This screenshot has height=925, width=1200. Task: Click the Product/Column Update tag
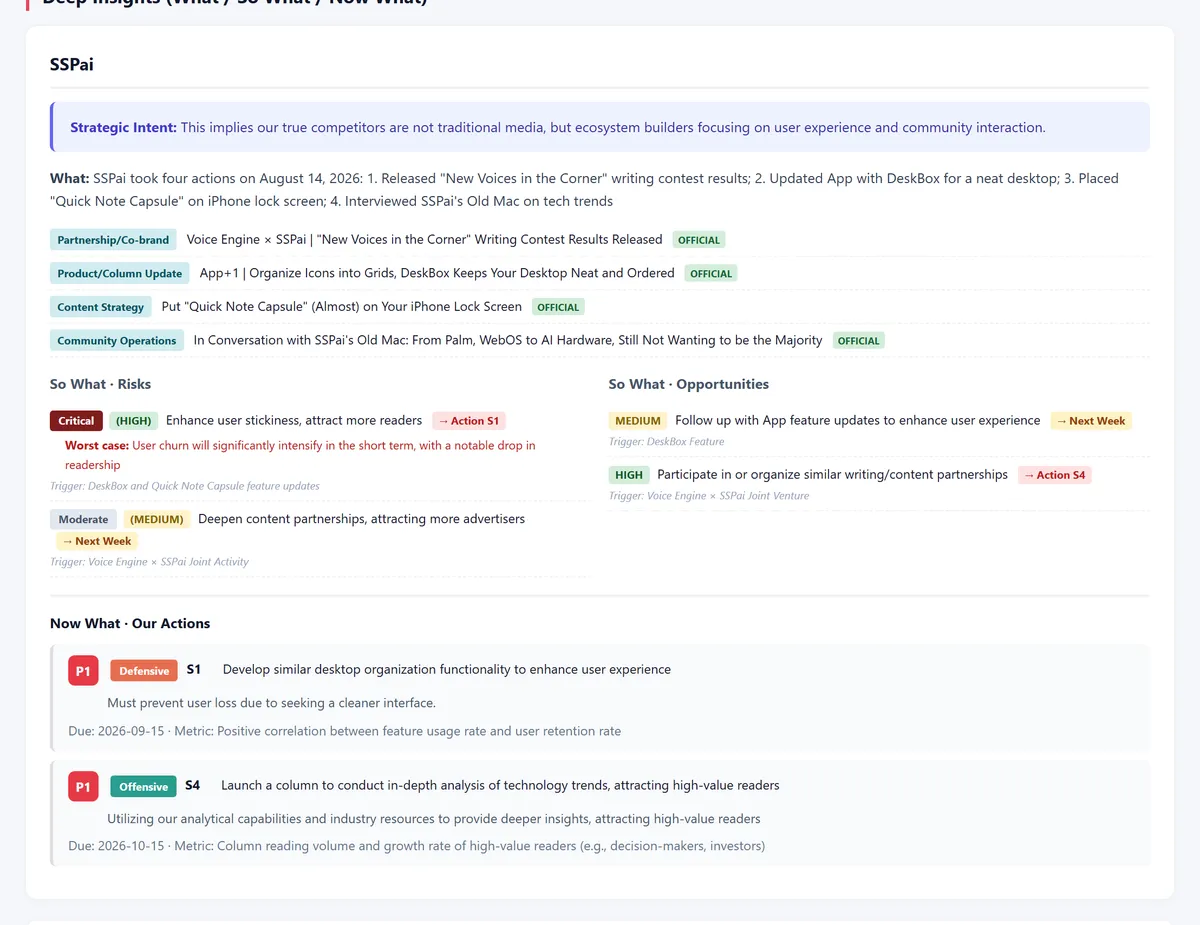(x=120, y=273)
